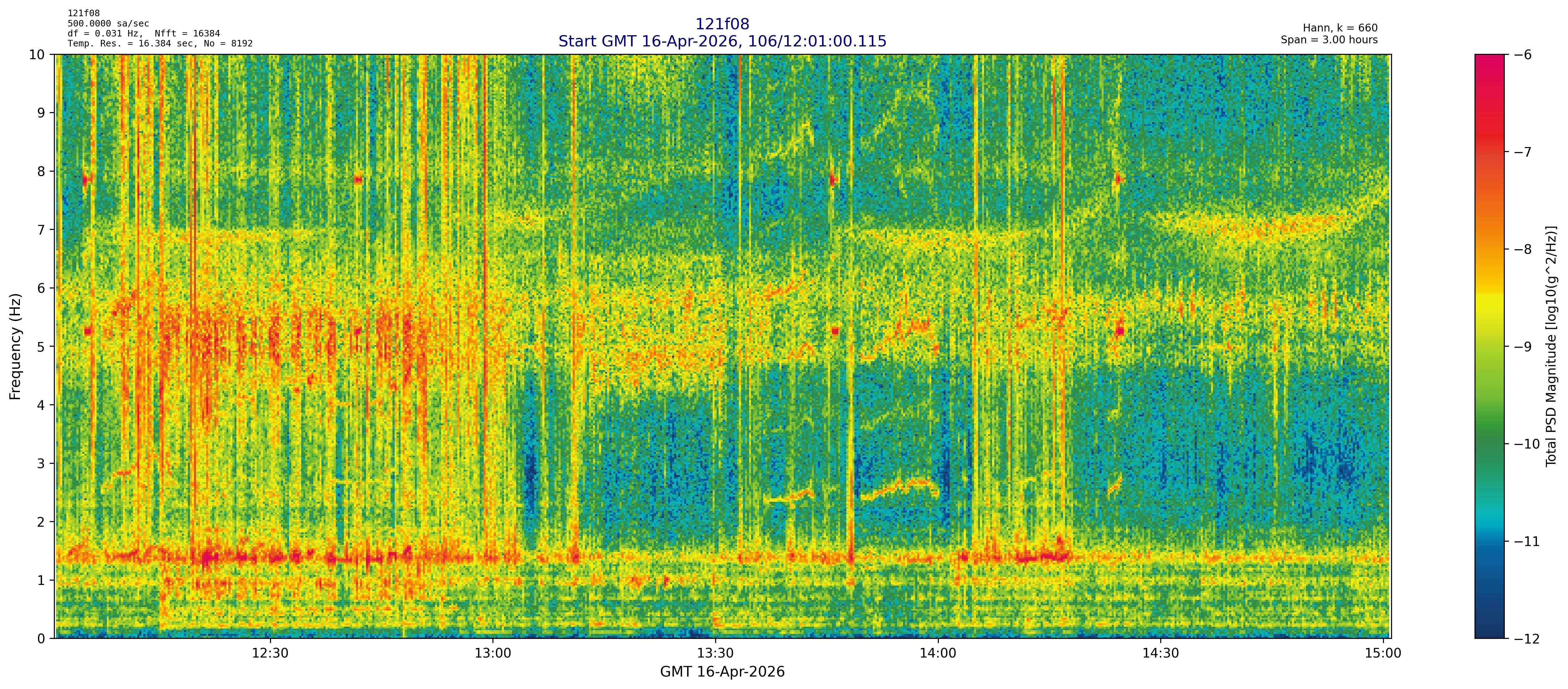Viewport: 1568px width, 689px height.
Task: Click the 'Span = 3.00 hours' text
Action: 1329,40
